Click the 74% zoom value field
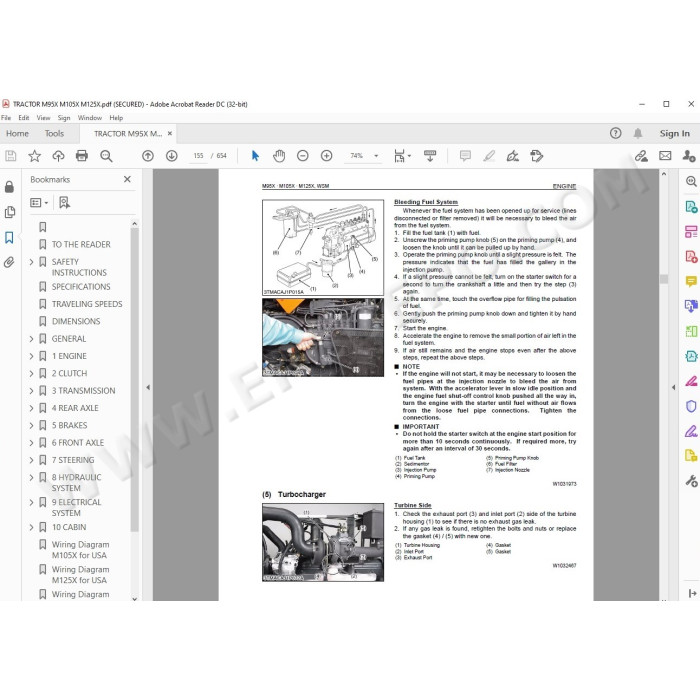 click(356, 156)
